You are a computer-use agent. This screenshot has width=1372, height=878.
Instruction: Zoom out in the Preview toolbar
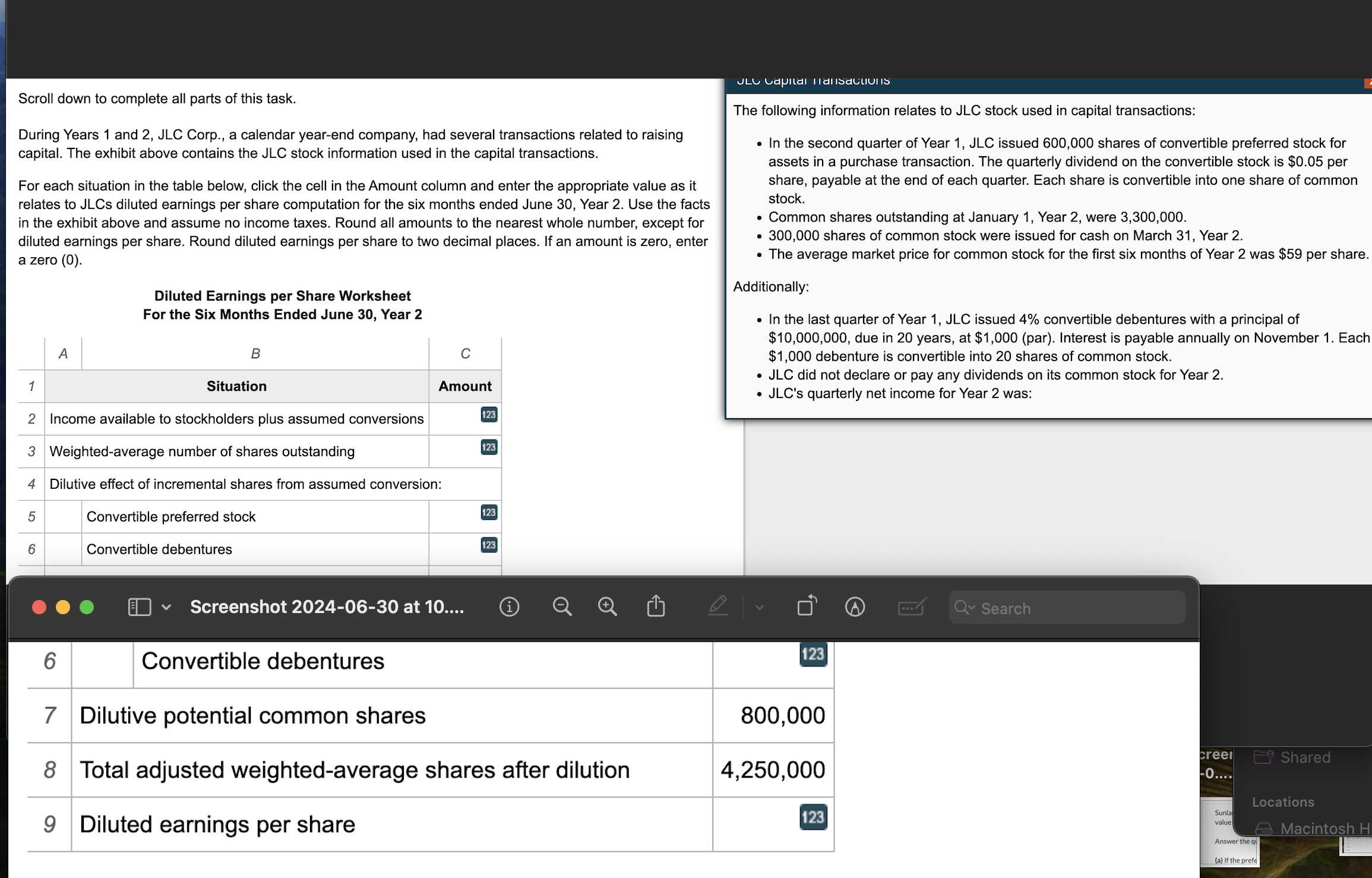click(x=562, y=607)
